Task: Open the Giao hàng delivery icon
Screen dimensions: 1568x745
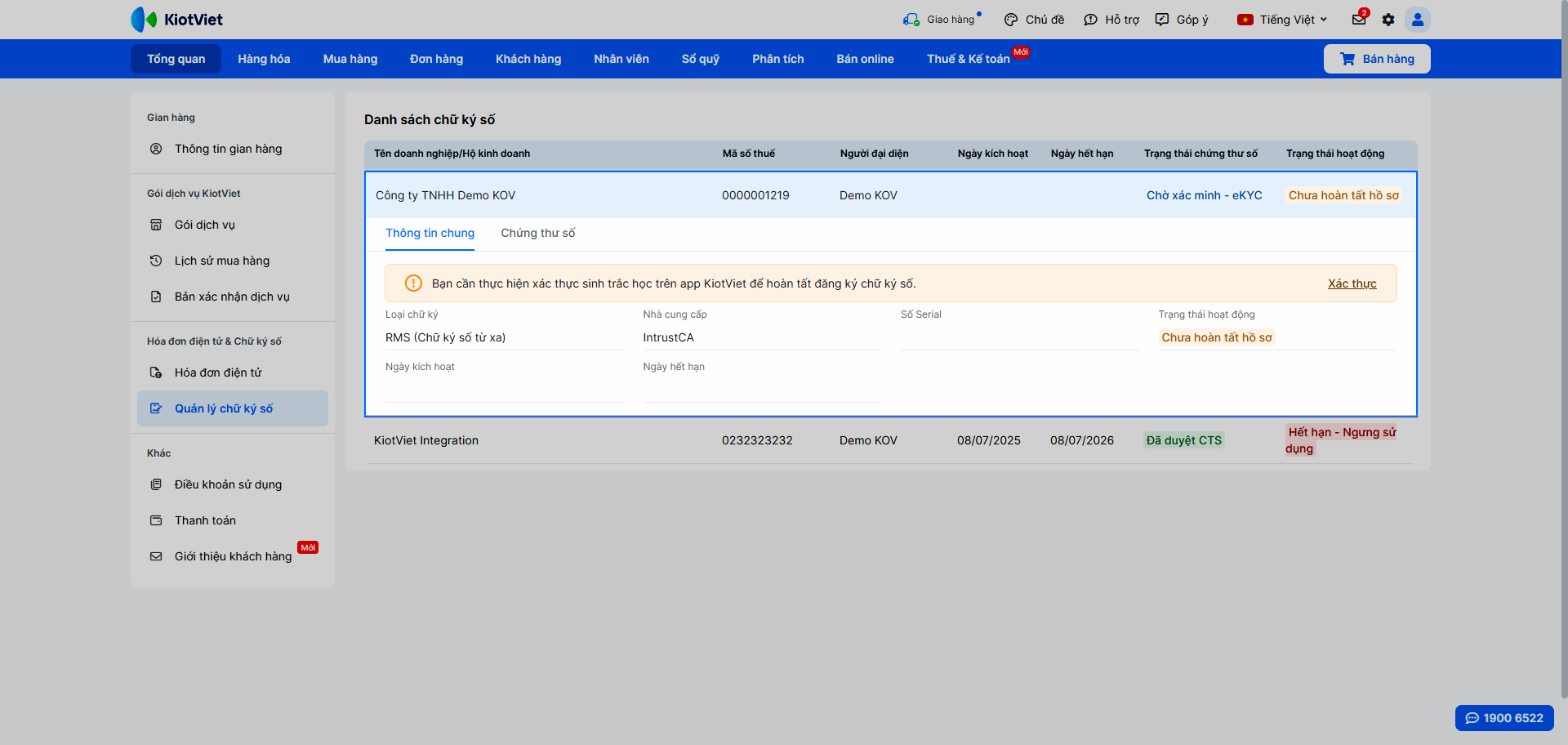Action: [911, 20]
